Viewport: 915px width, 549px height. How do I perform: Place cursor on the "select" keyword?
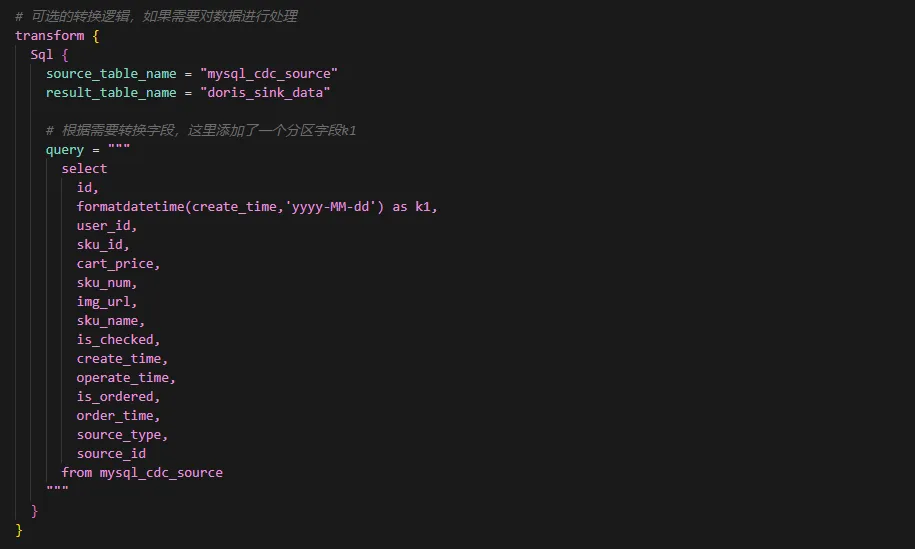coord(84,169)
